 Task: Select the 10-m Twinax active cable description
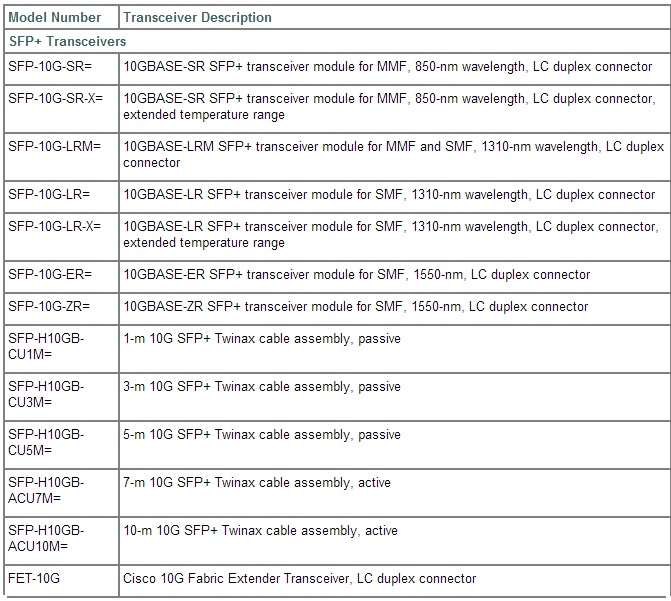pyautogui.click(x=261, y=530)
